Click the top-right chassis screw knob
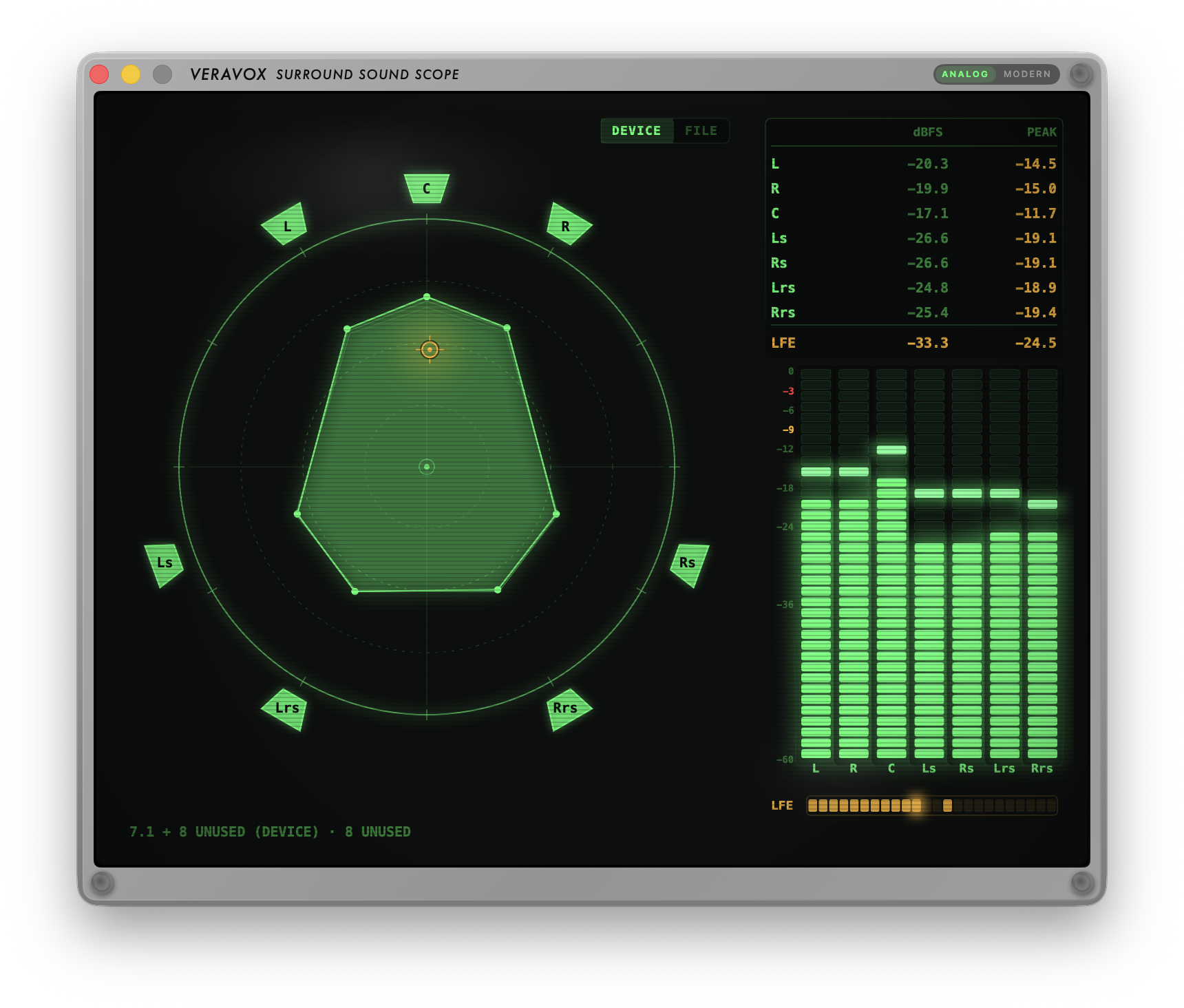Image resolution: width=1184 pixels, height=1008 pixels. pos(1081,74)
